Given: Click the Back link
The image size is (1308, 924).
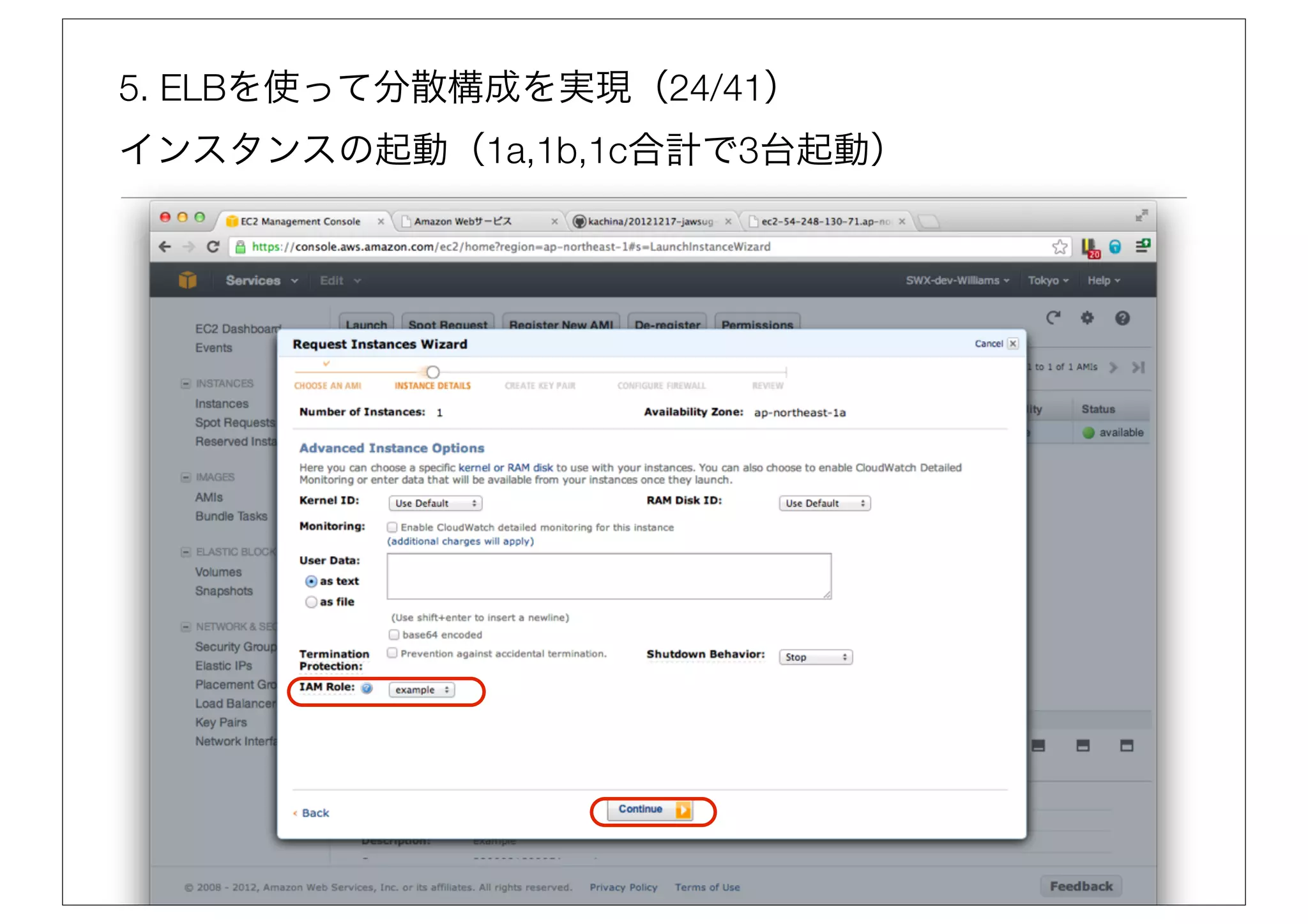Looking at the screenshot, I should [x=315, y=813].
